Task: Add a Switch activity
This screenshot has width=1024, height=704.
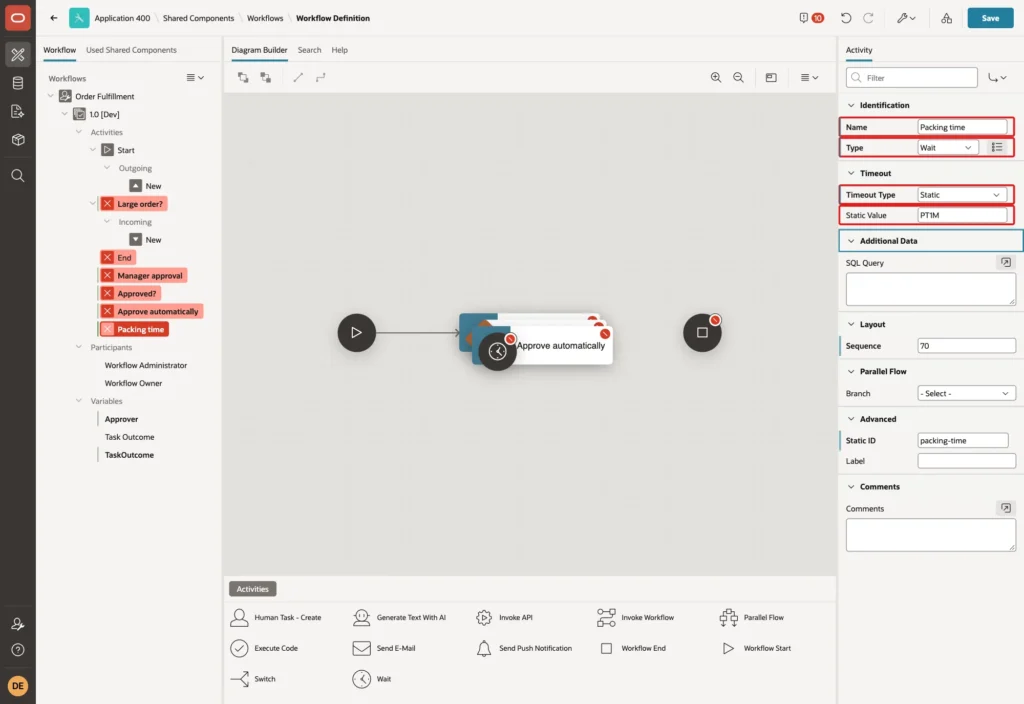Action: tap(253, 679)
